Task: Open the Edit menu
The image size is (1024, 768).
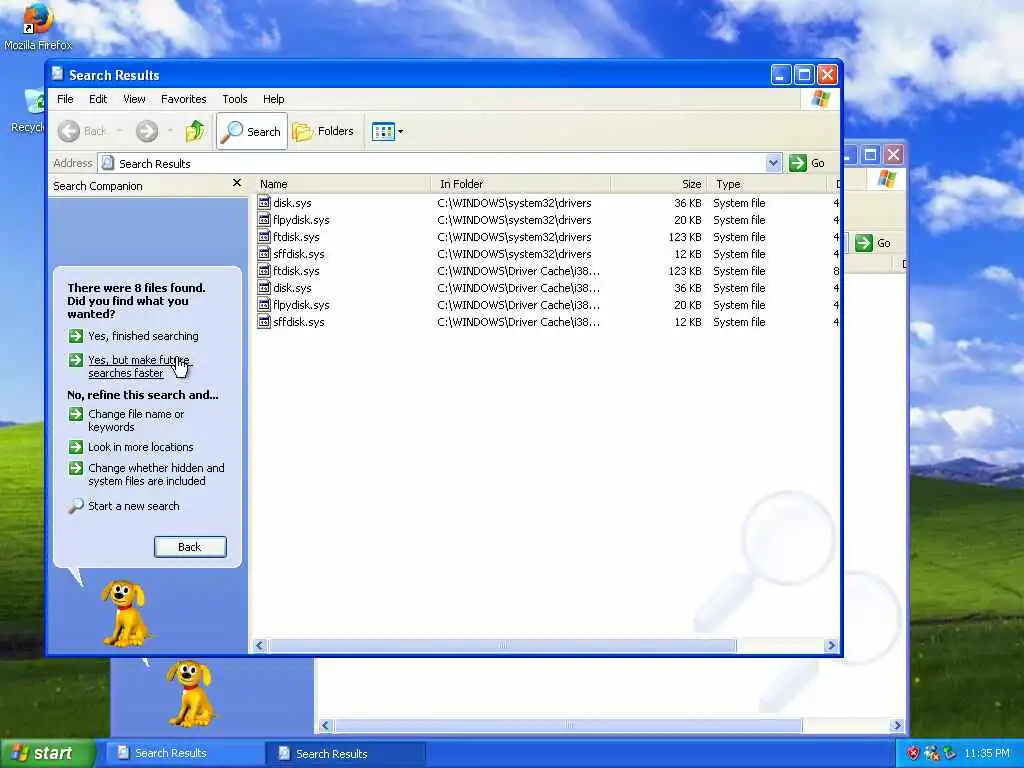Action: 98,99
